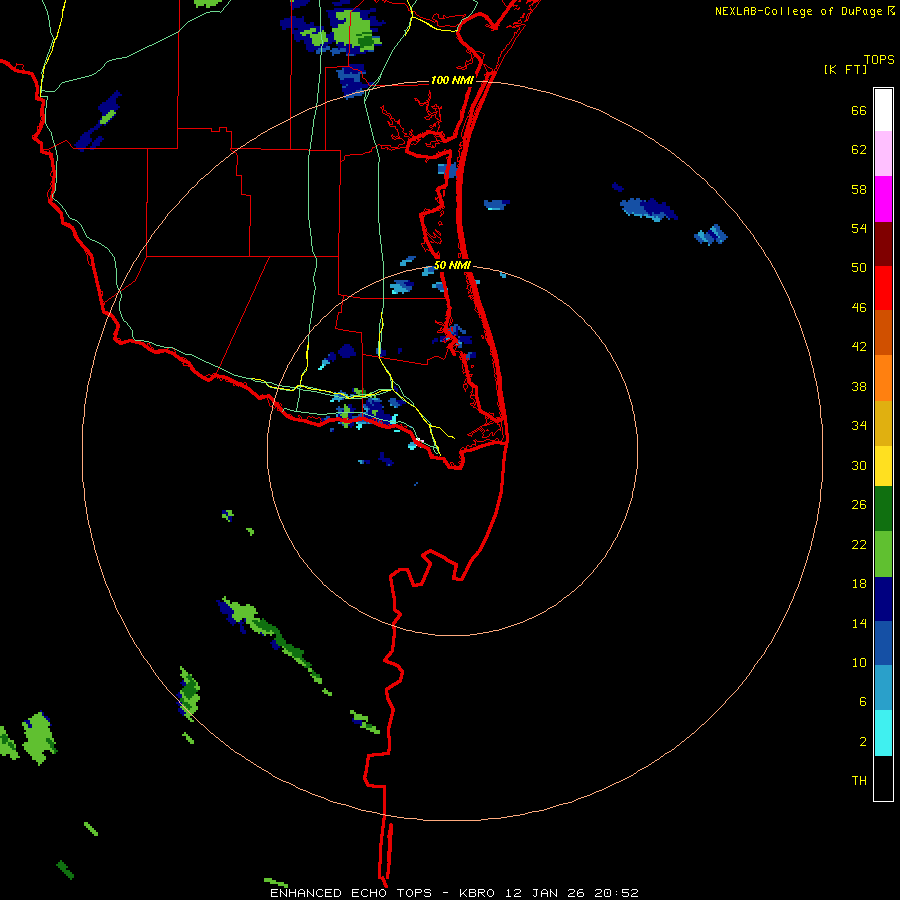Click the 2 value on the legend
Image resolution: width=900 pixels, height=900 pixels.
coord(863,741)
